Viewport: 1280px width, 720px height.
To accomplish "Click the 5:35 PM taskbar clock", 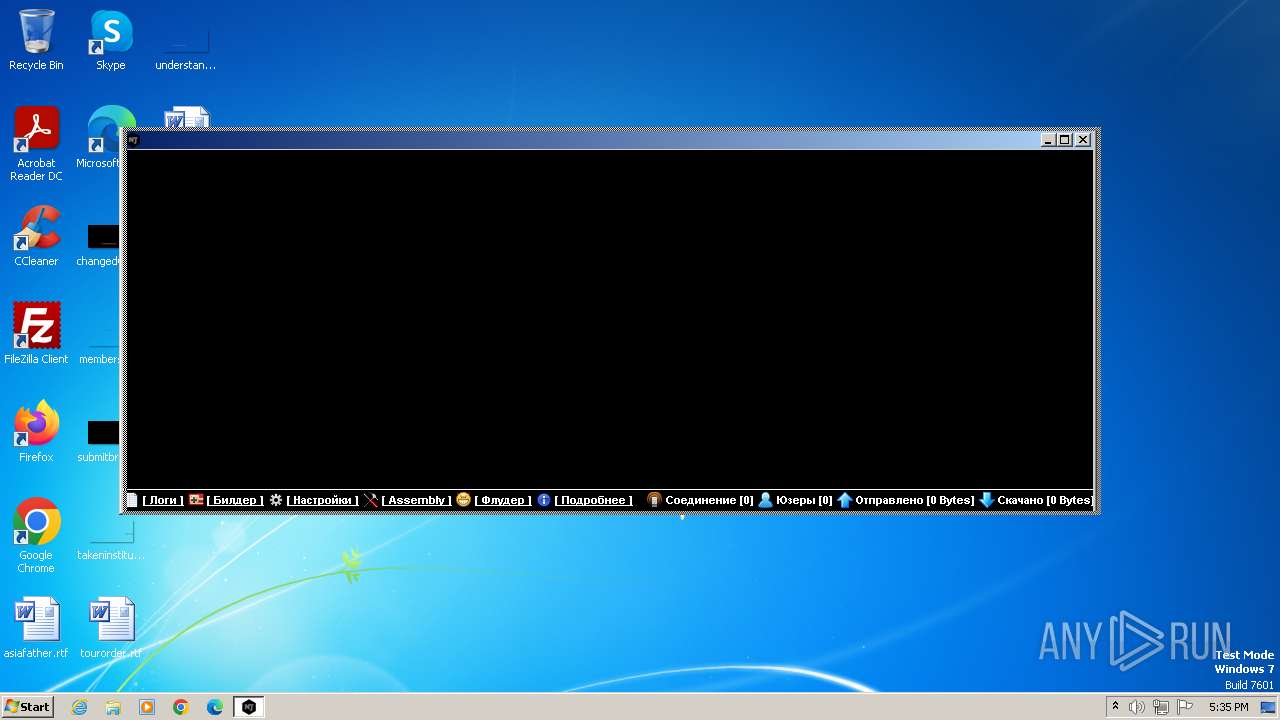I will point(1228,707).
